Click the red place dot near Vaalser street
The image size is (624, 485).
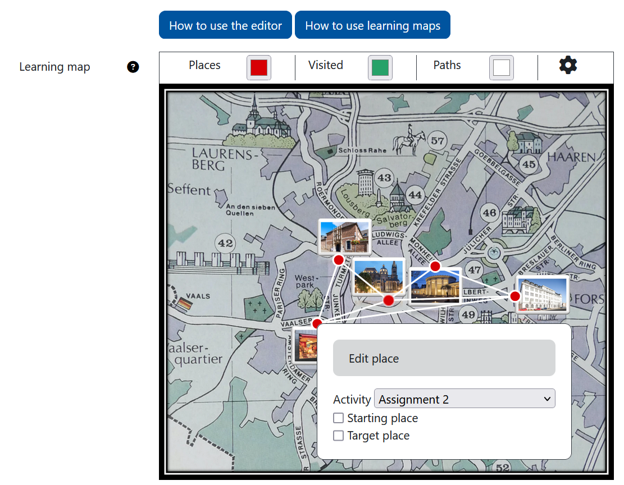pos(317,323)
